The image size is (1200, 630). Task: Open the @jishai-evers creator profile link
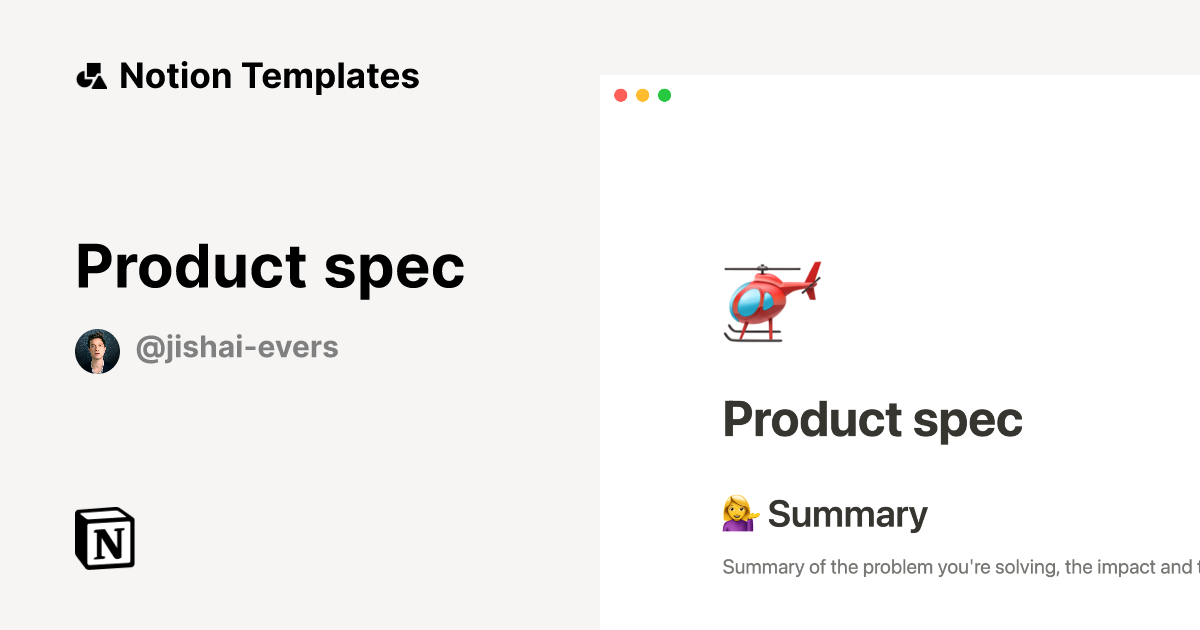coord(237,347)
